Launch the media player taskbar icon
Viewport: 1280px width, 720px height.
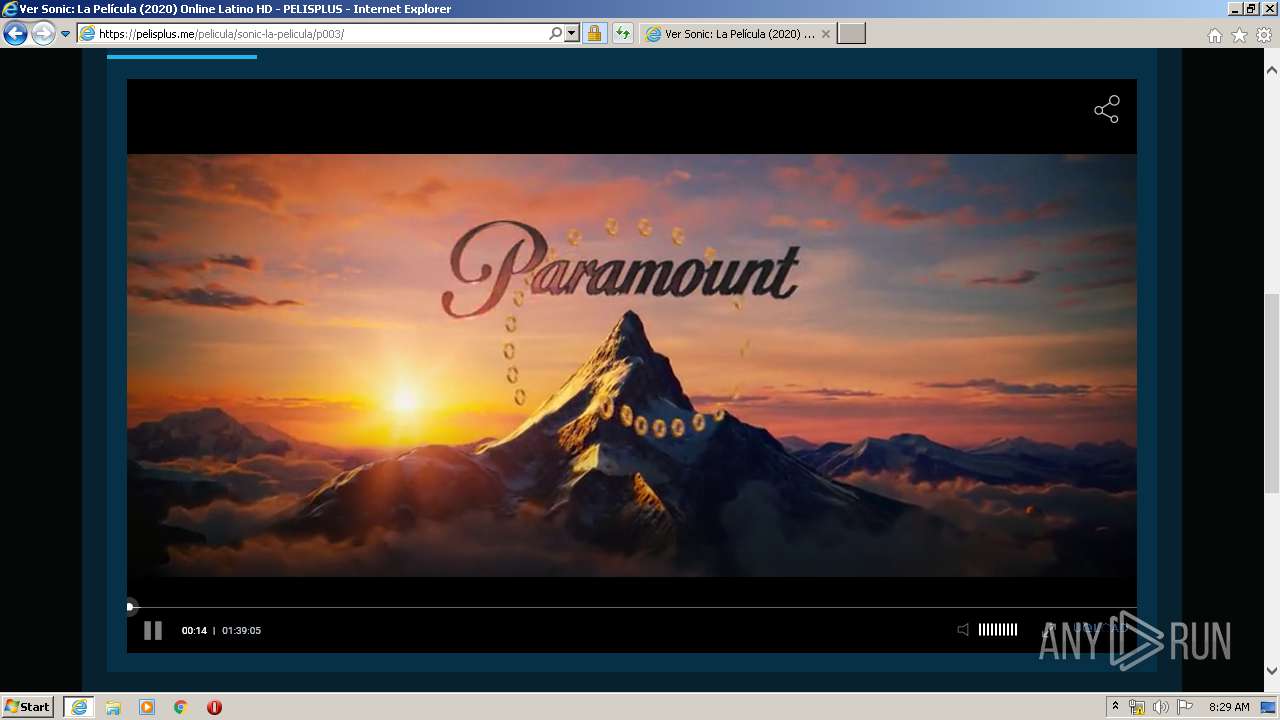pos(147,707)
